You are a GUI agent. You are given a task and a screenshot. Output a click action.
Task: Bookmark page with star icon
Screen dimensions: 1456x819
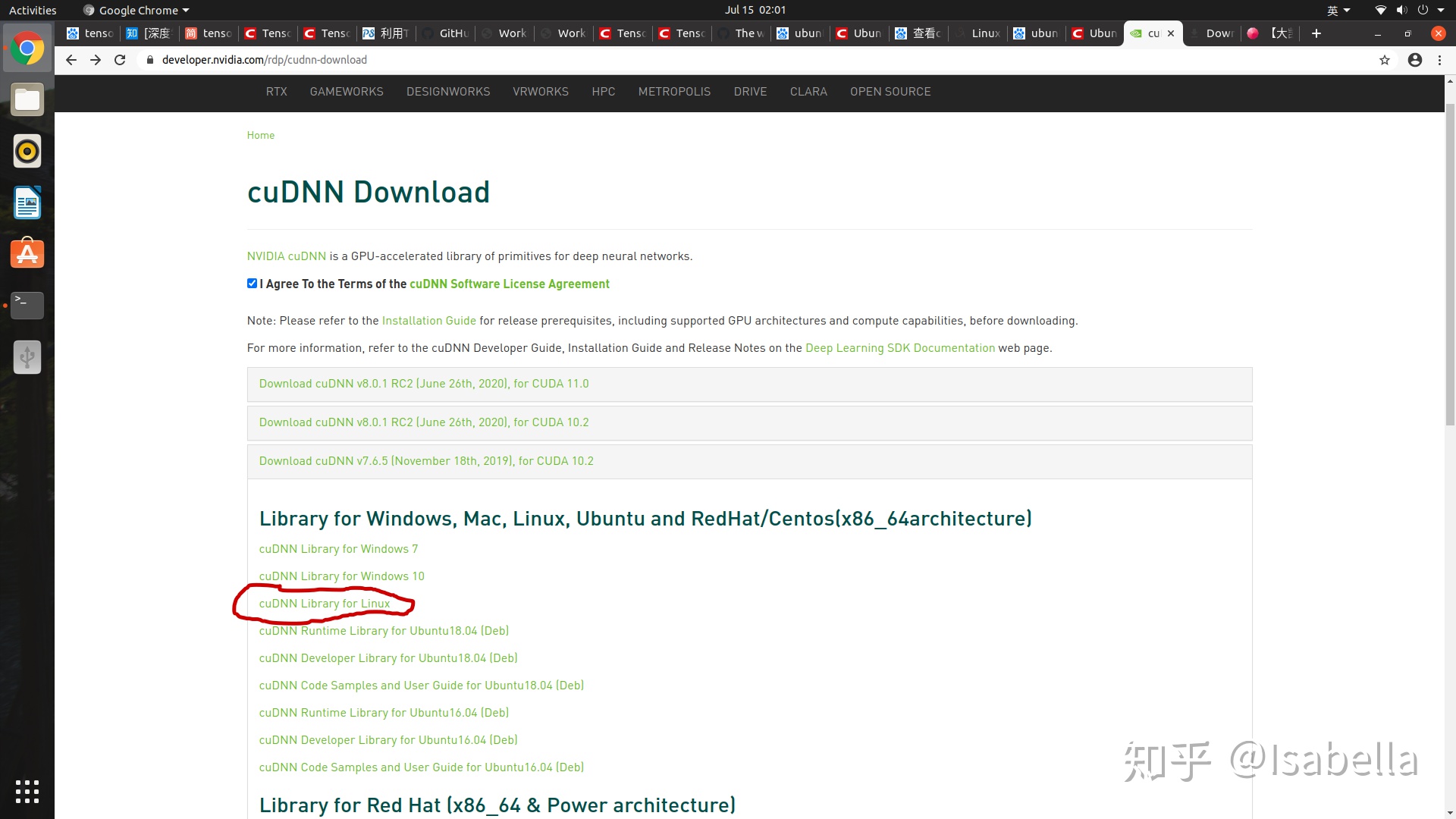[1385, 60]
